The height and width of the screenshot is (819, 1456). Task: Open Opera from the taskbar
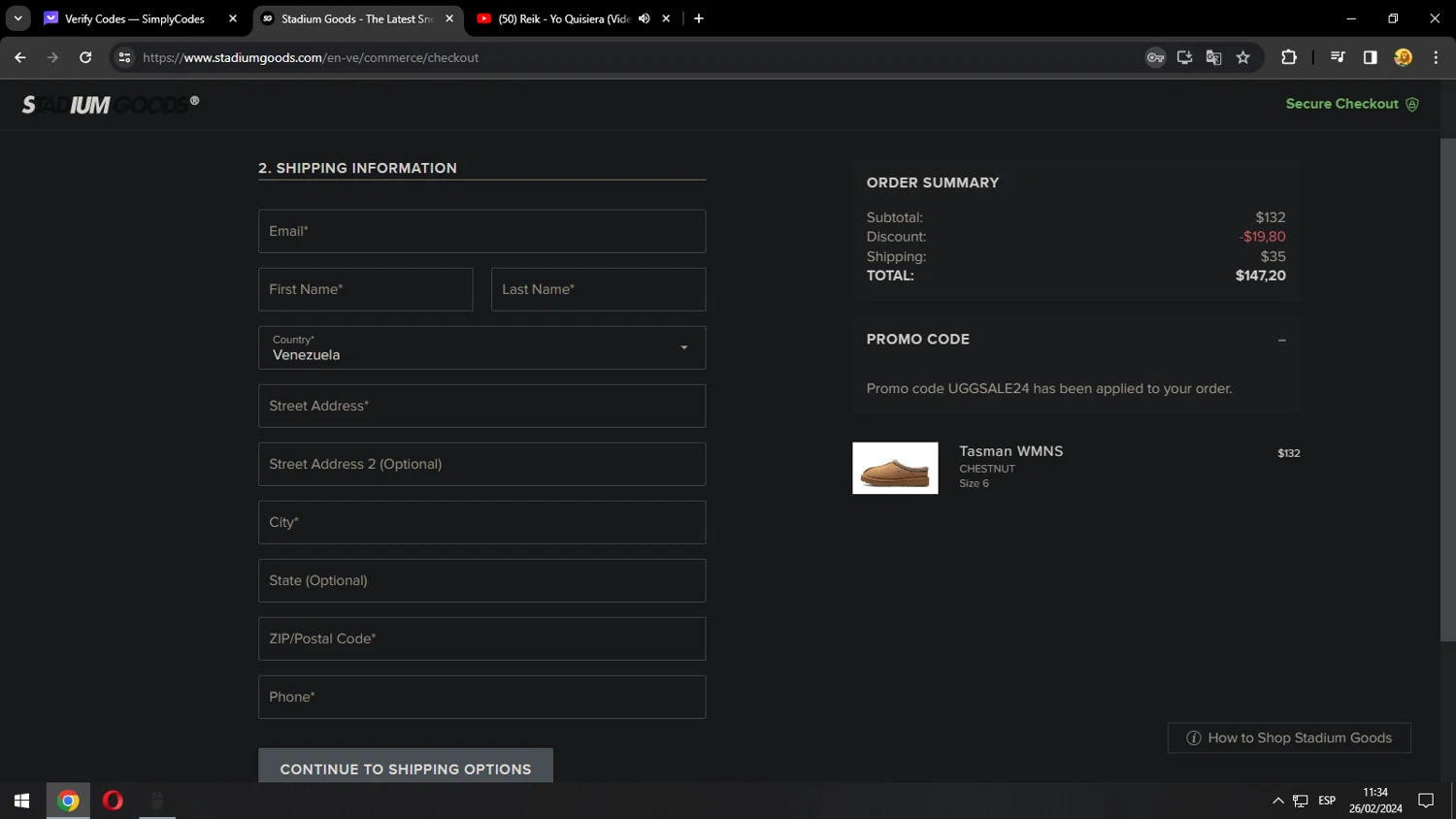coord(113,801)
